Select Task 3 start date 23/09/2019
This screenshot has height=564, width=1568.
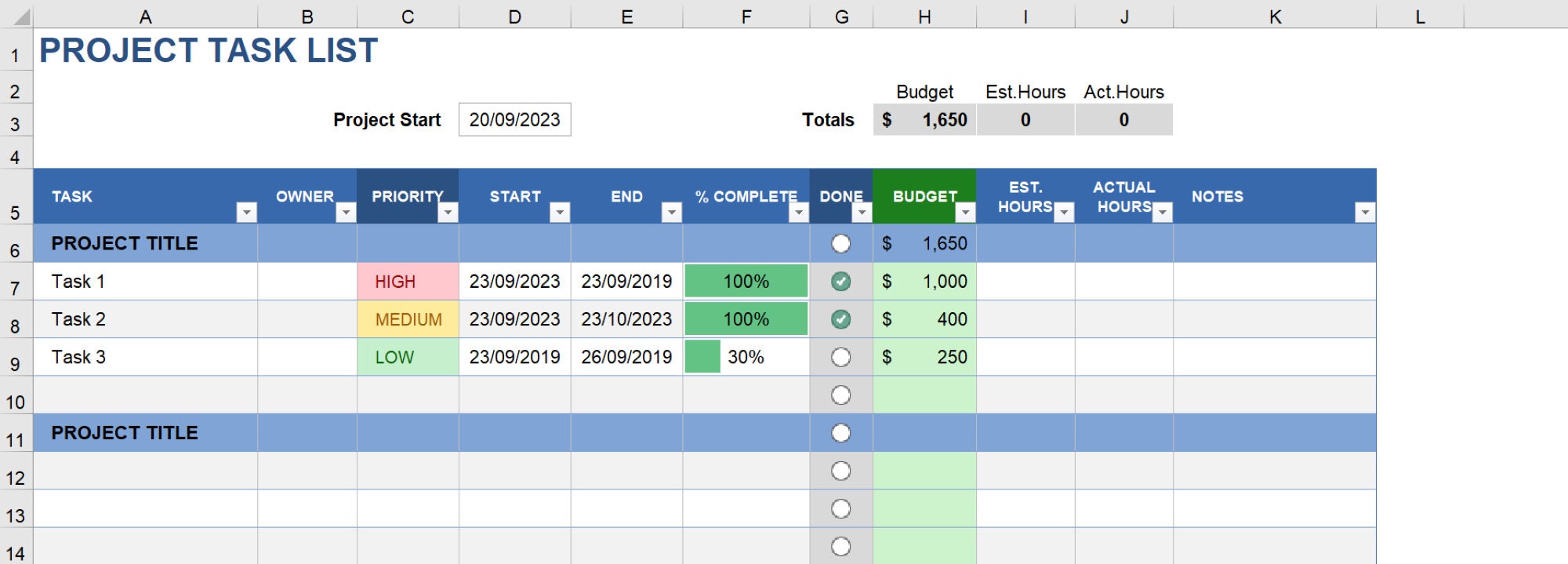point(515,357)
